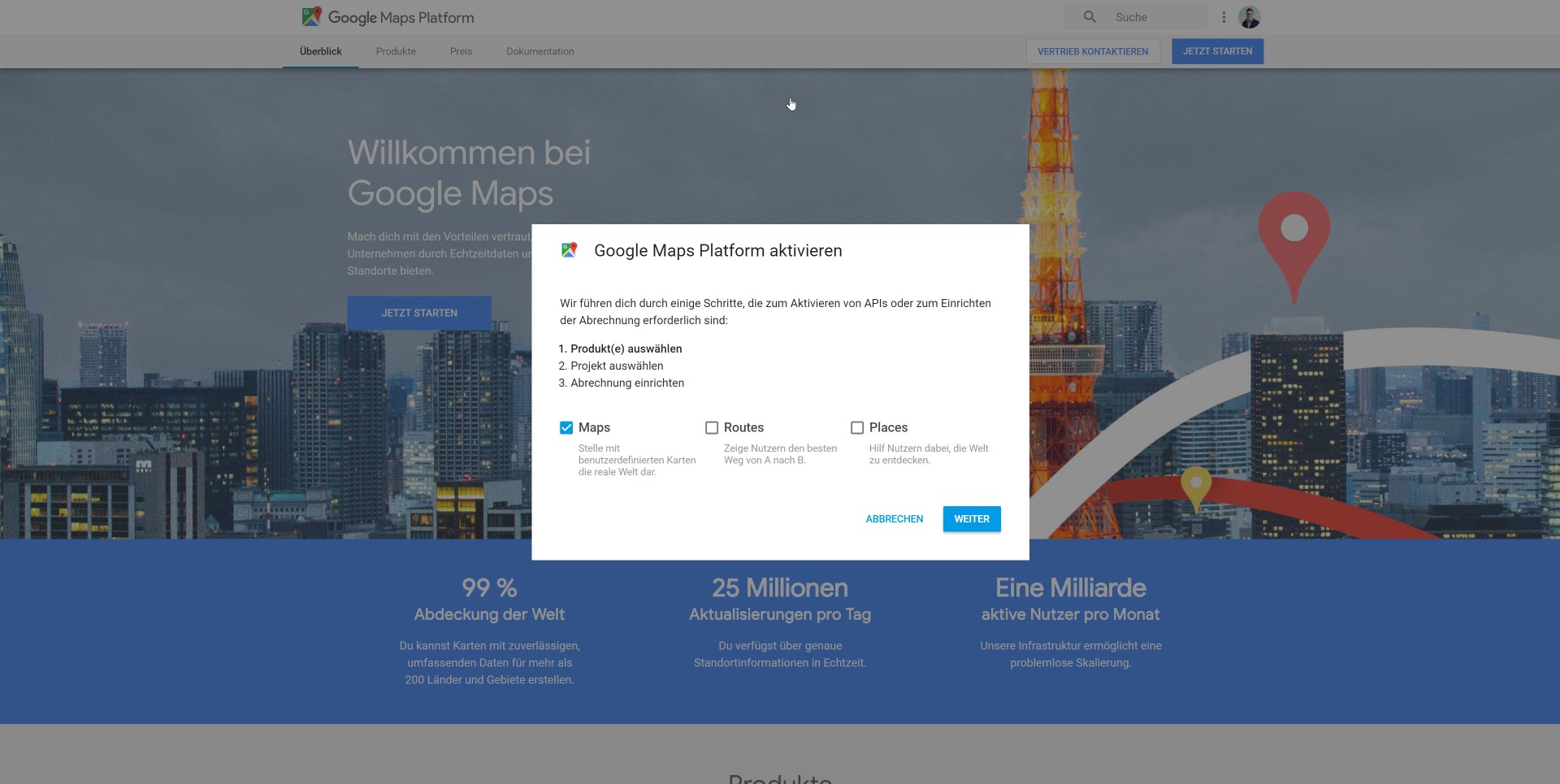Click the step '2. Projekt auswählen'
Image resolution: width=1560 pixels, height=784 pixels.
[611, 366]
